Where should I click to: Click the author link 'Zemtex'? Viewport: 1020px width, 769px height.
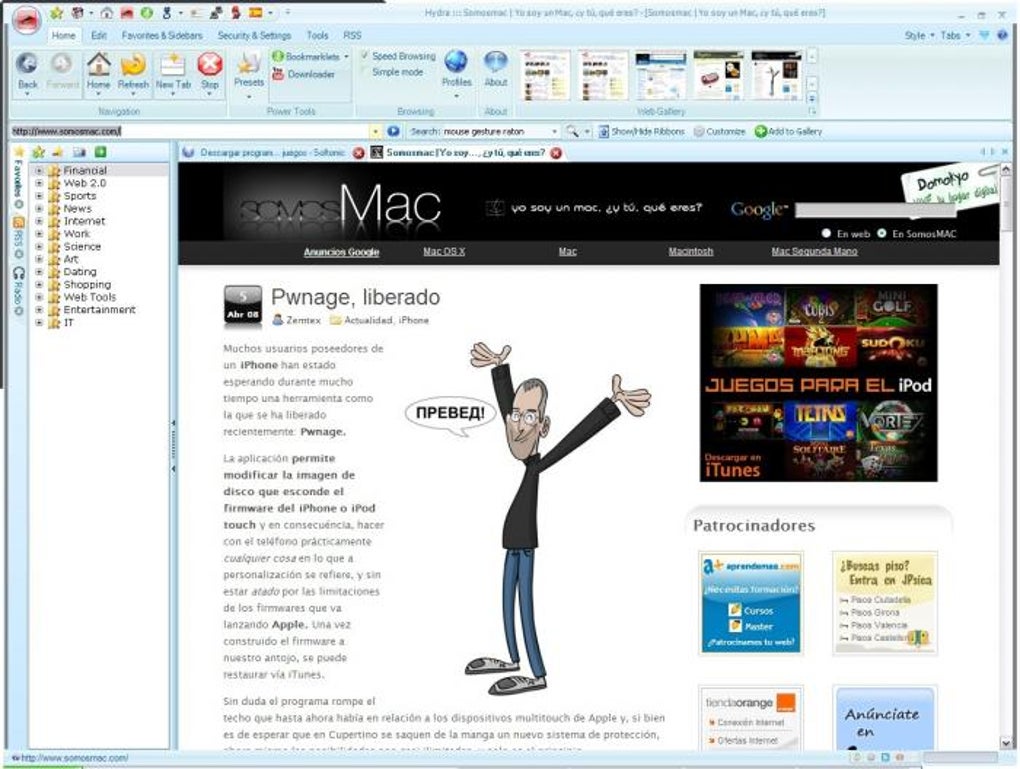point(303,320)
